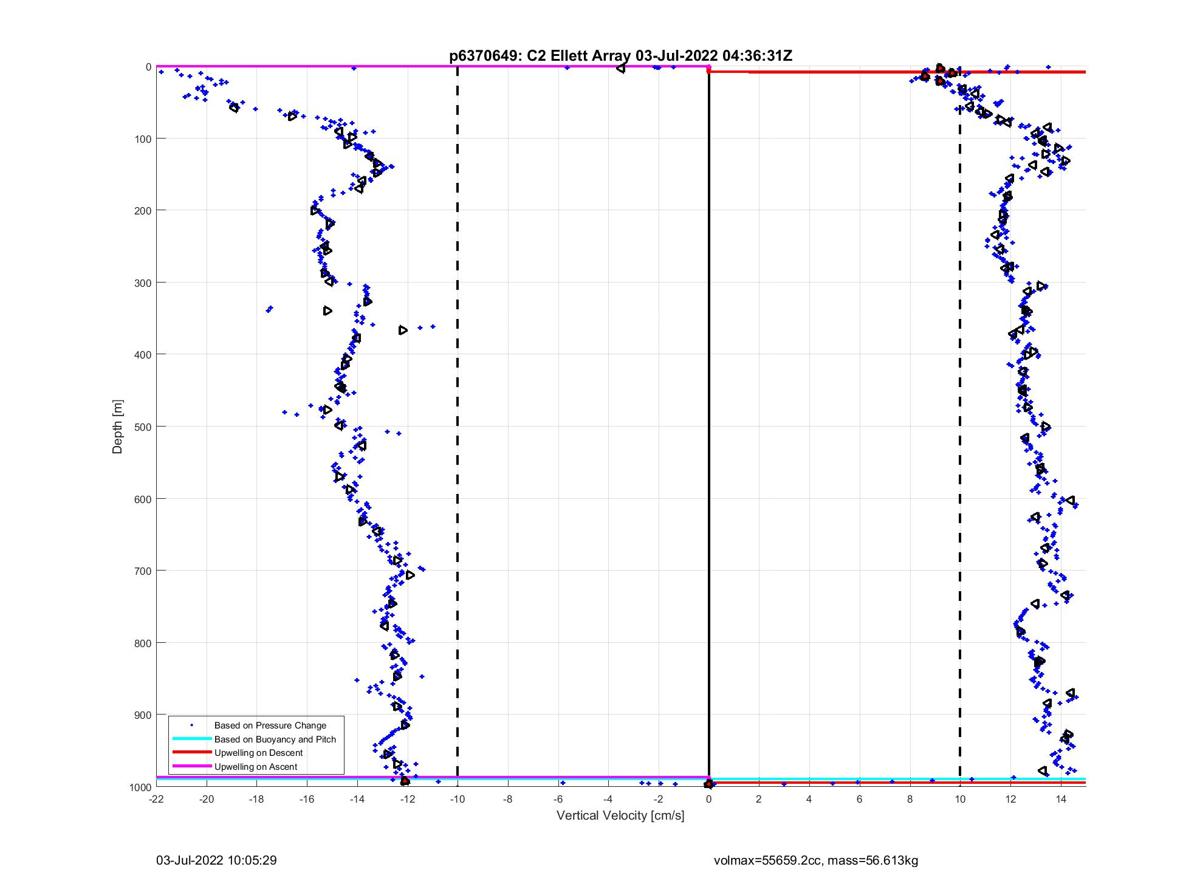Click the '-10' velocity tick label
This screenshot has width=1200, height=885.
457,799
